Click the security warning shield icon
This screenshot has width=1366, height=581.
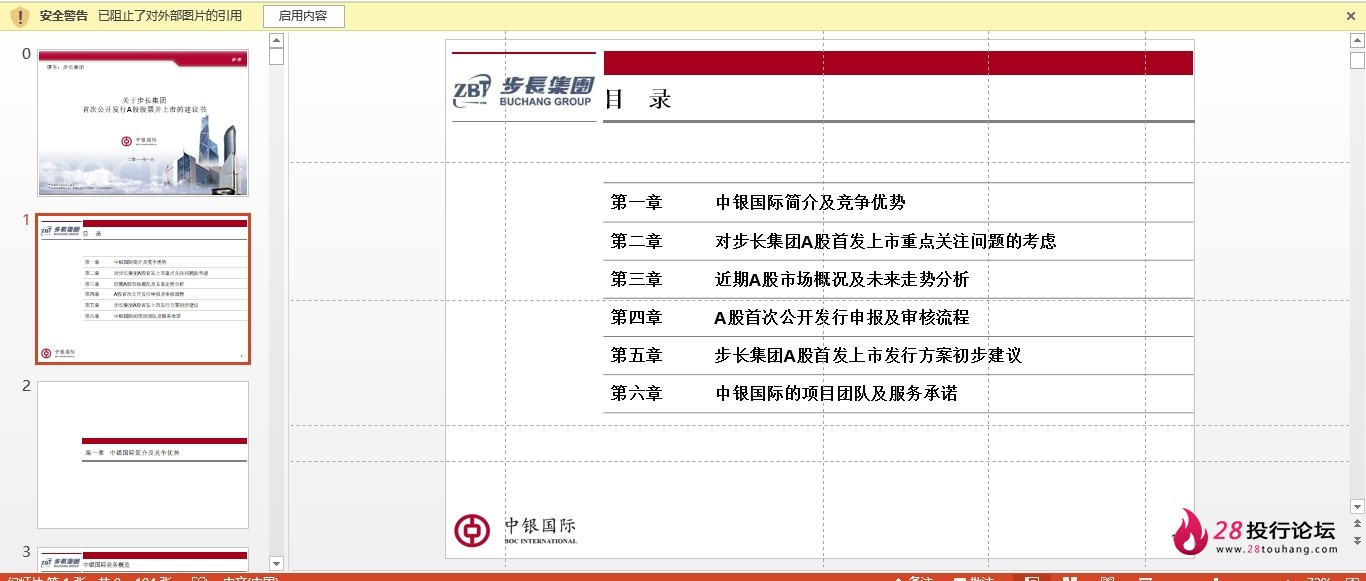click(x=20, y=16)
